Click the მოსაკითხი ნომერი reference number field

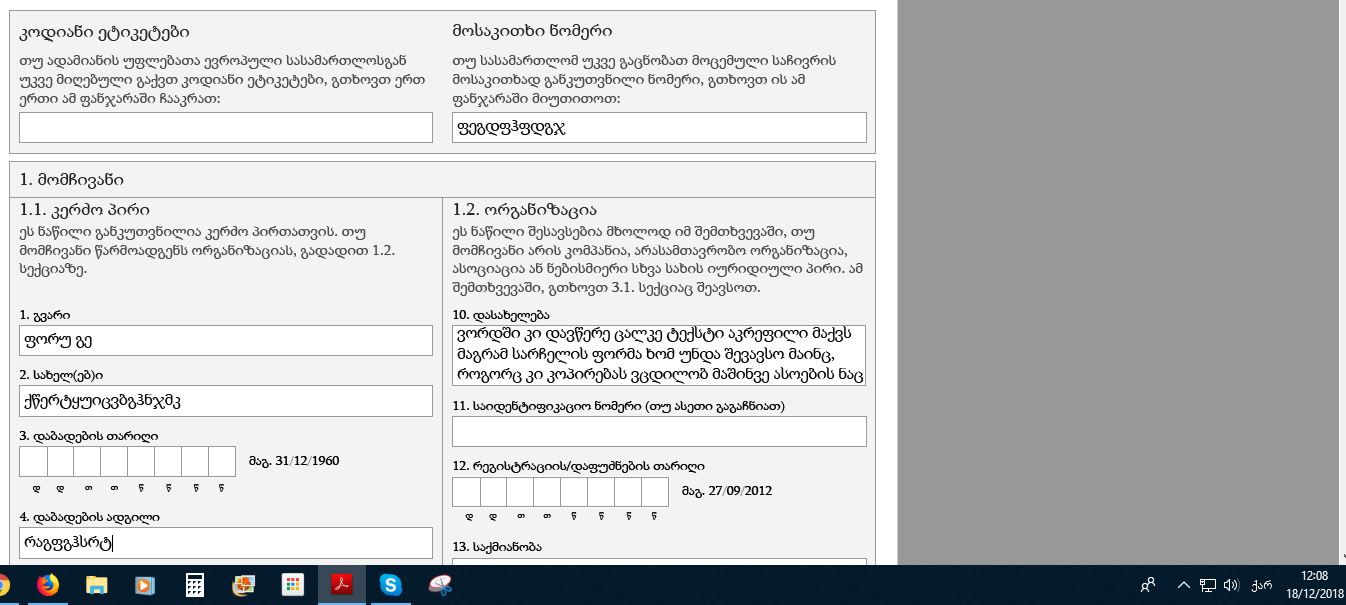pos(659,127)
